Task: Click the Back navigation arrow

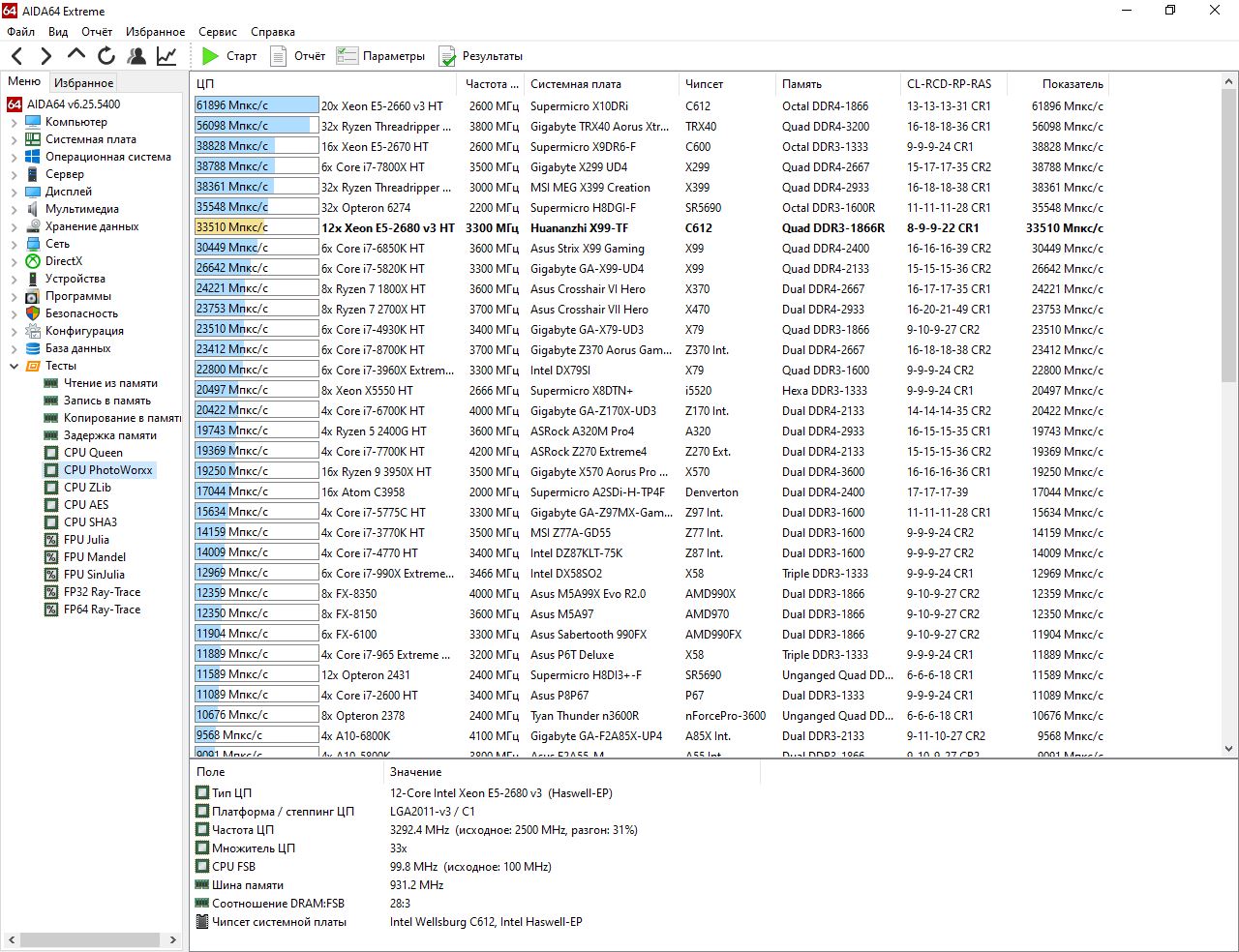Action: click(x=17, y=56)
